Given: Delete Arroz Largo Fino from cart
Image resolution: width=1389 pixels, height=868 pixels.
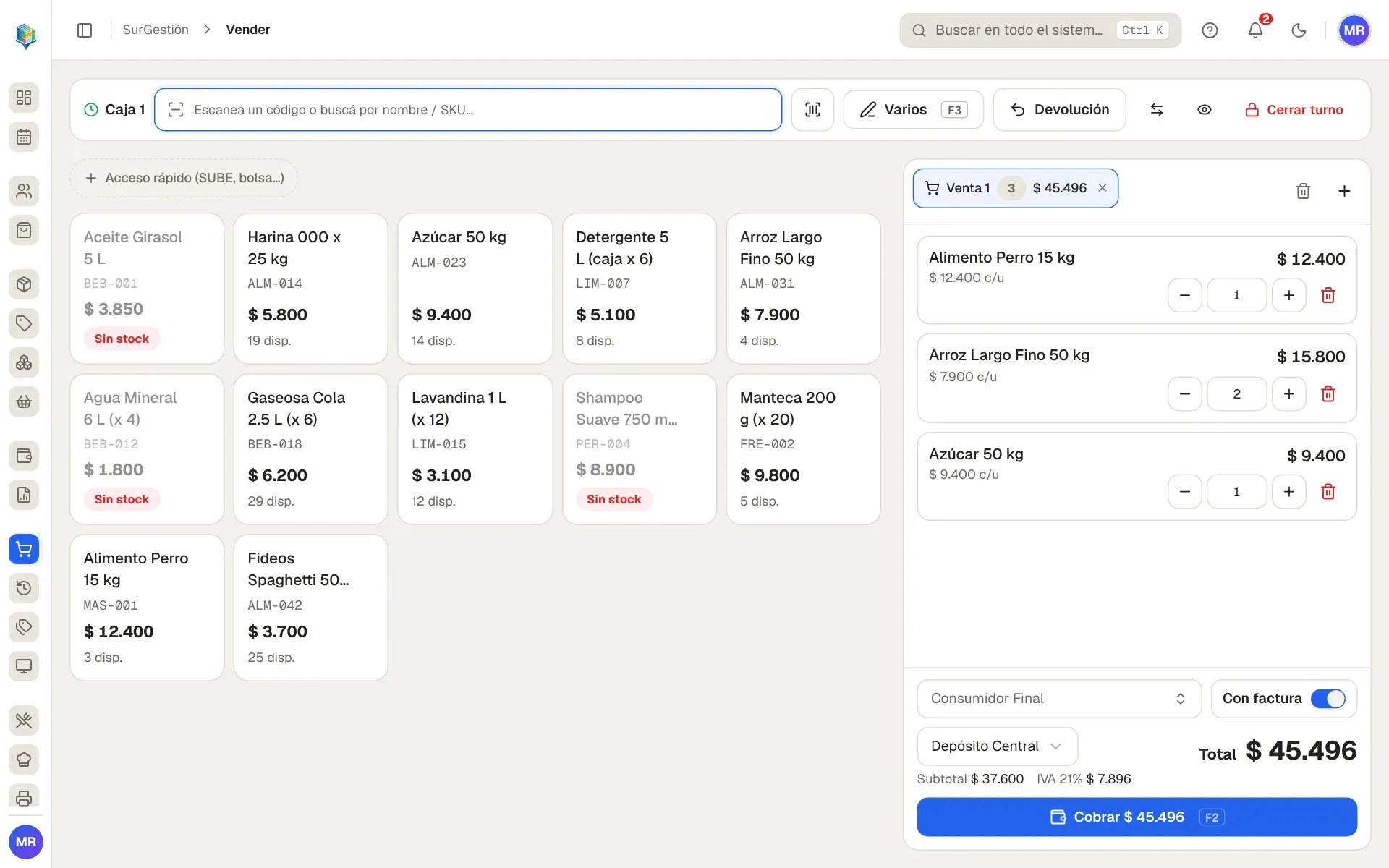Looking at the screenshot, I should pos(1328,394).
